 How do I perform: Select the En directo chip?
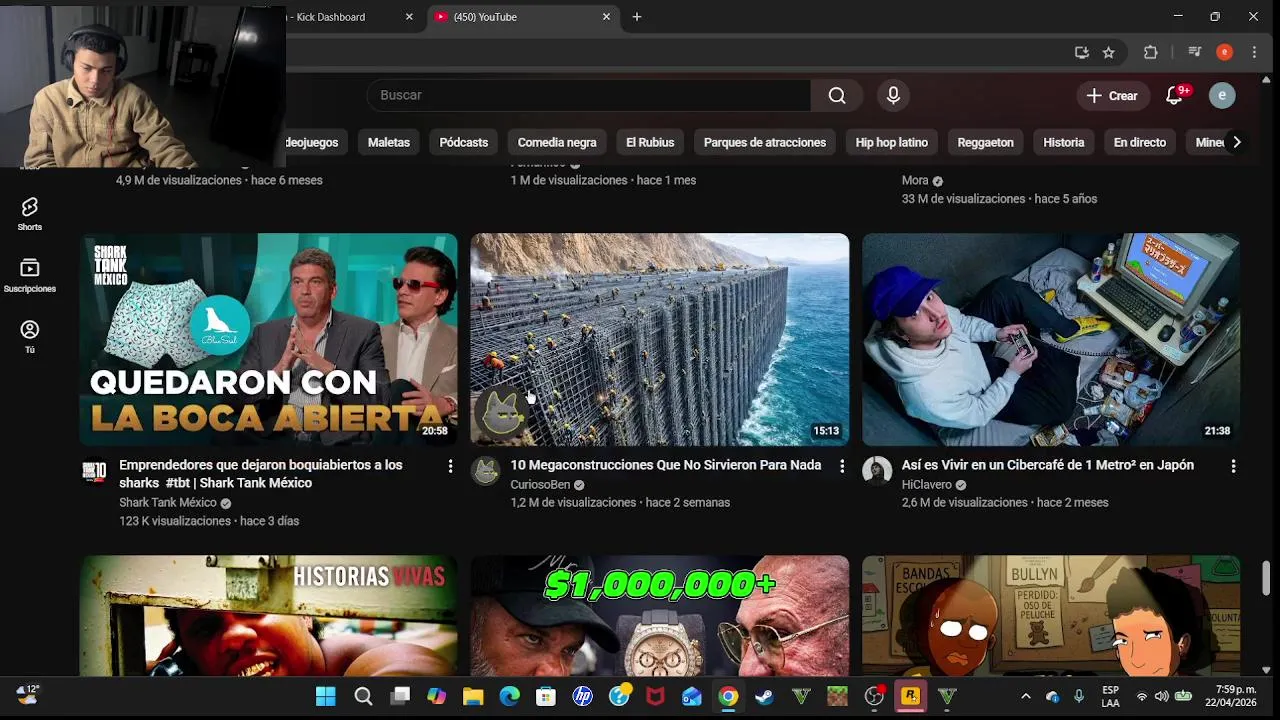click(1140, 142)
